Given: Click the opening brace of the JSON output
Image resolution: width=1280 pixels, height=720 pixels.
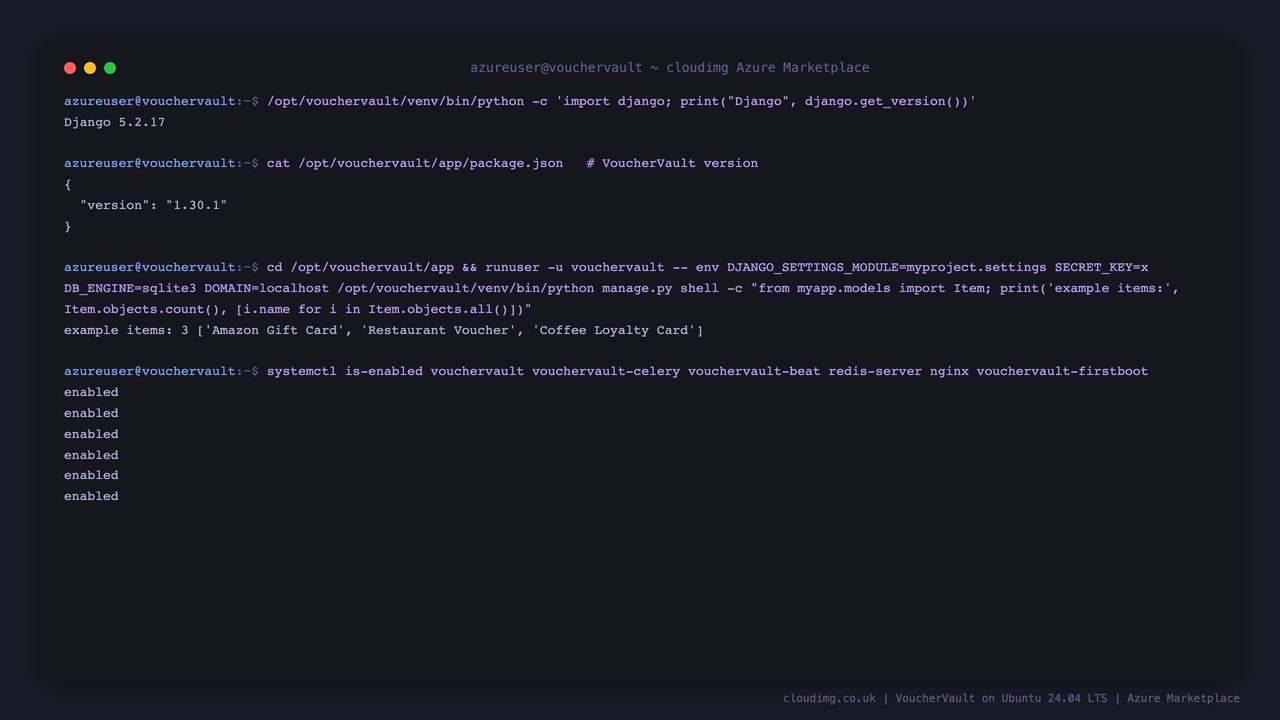Looking at the screenshot, I should 68,184.
